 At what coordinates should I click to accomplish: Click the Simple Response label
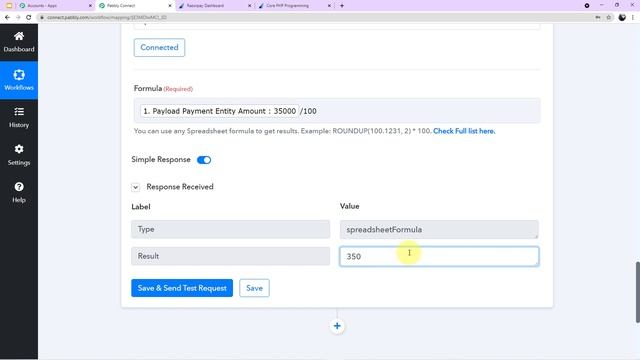(x=161, y=160)
